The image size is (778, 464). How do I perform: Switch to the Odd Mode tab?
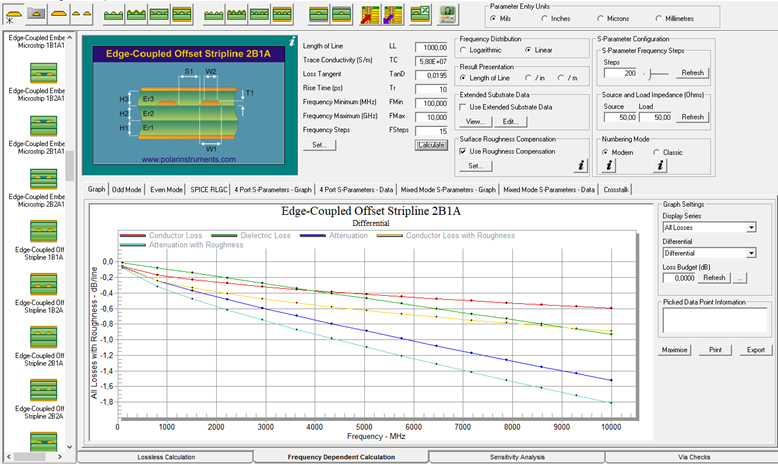126,190
